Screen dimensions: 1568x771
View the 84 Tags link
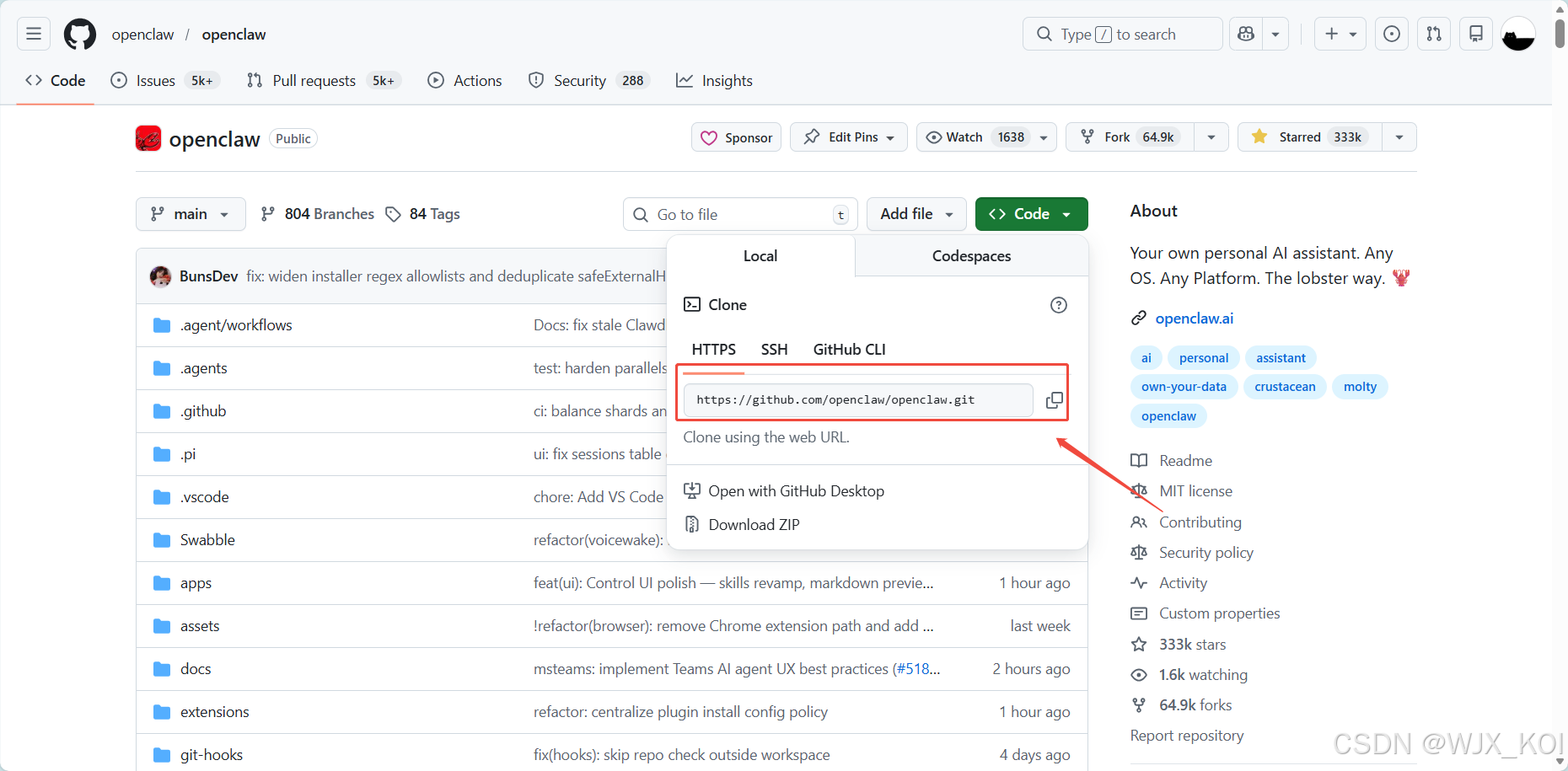[423, 214]
